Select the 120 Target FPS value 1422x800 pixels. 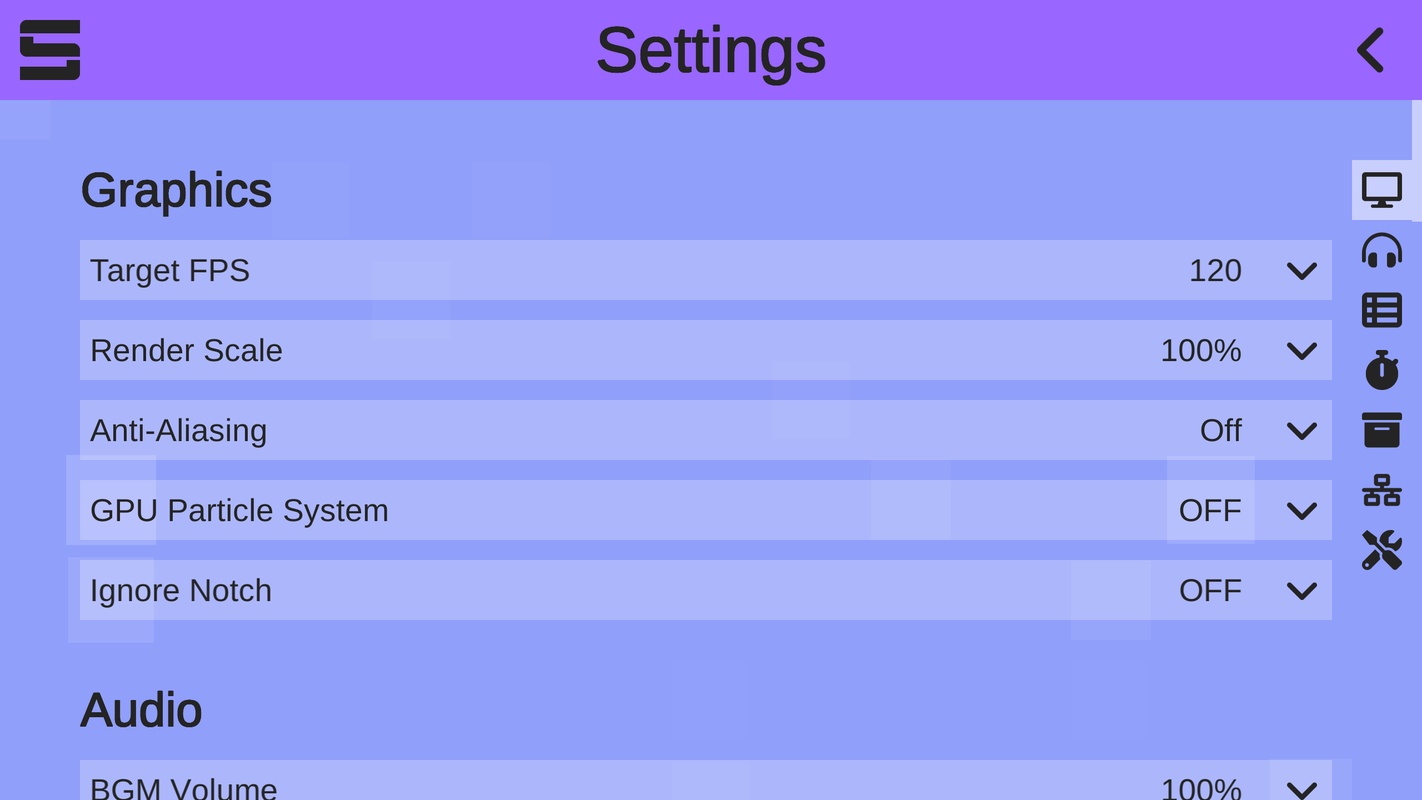click(x=1215, y=270)
